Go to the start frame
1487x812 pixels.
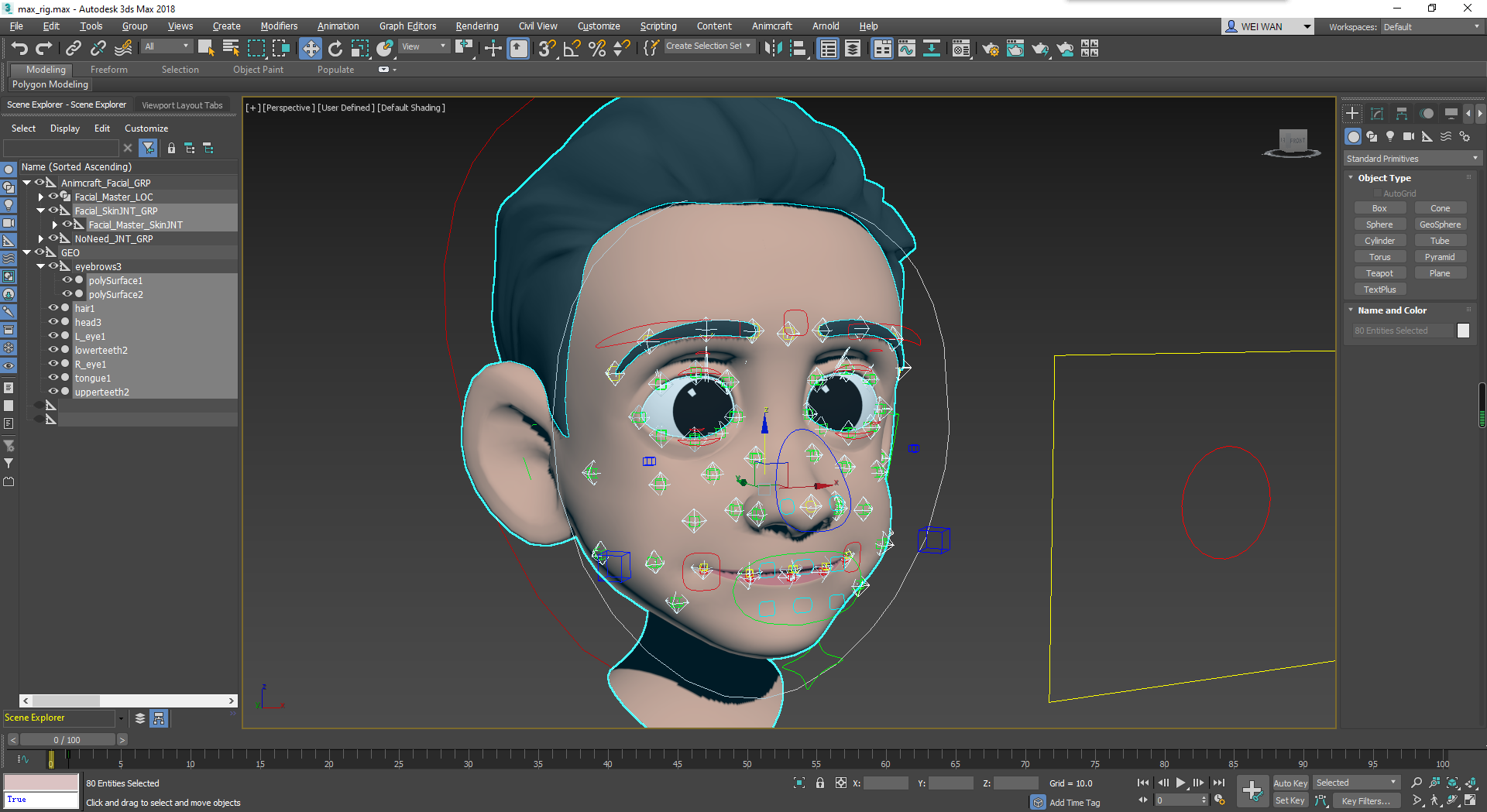coord(1143,783)
